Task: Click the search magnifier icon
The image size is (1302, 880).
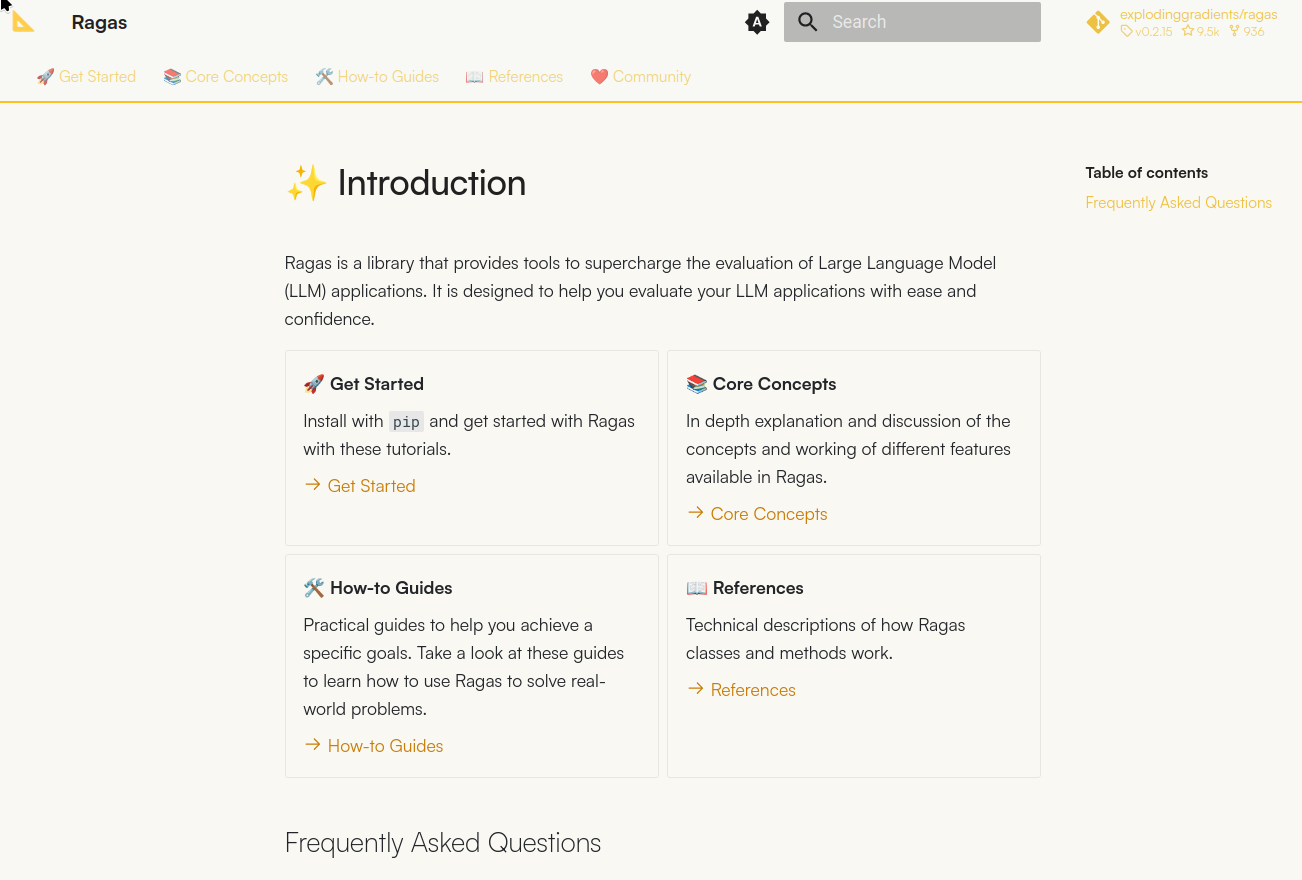Action: [x=808, y=22]
